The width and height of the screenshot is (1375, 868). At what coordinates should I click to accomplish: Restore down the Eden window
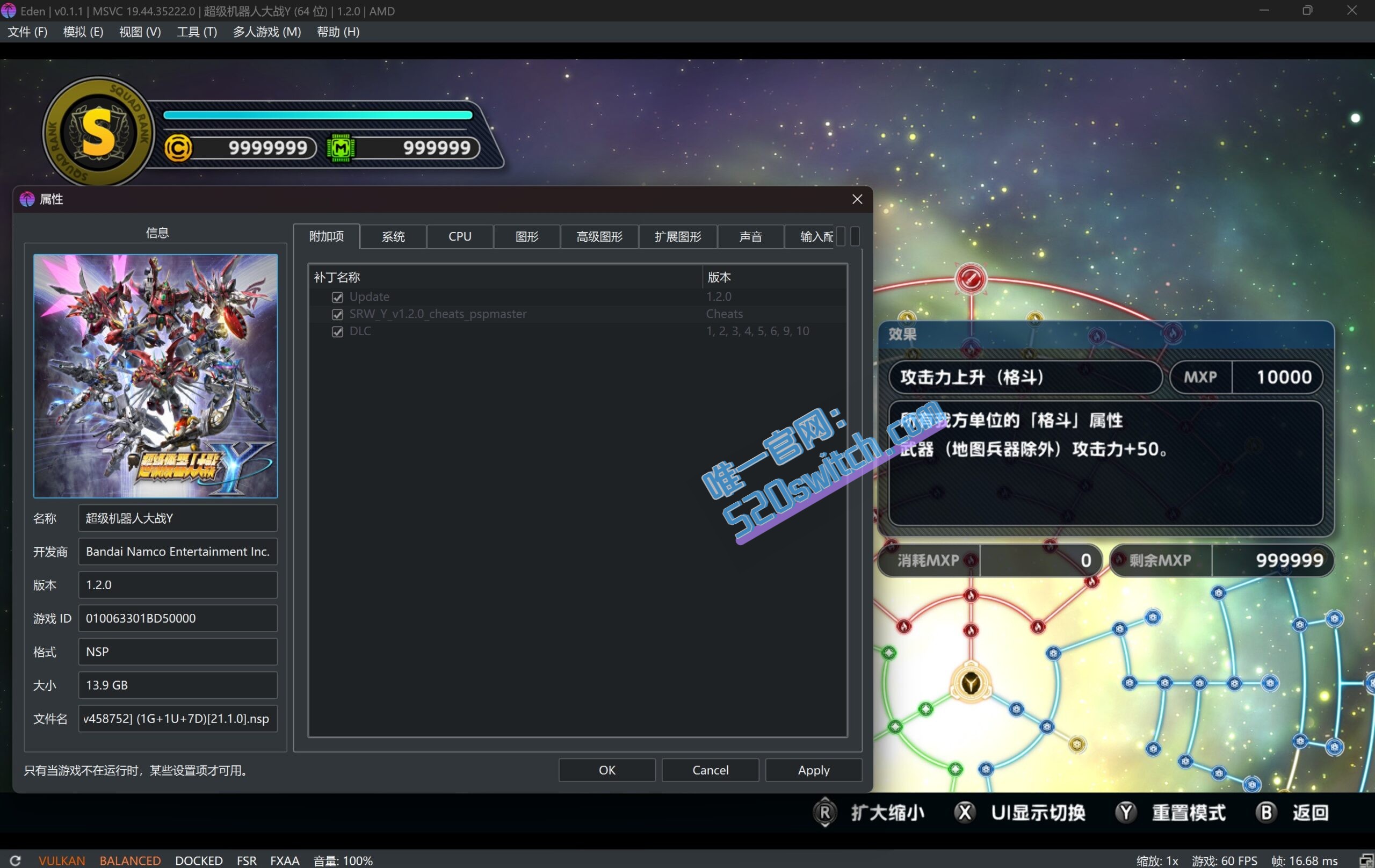pyautogui.click(x=1307, y=10)
